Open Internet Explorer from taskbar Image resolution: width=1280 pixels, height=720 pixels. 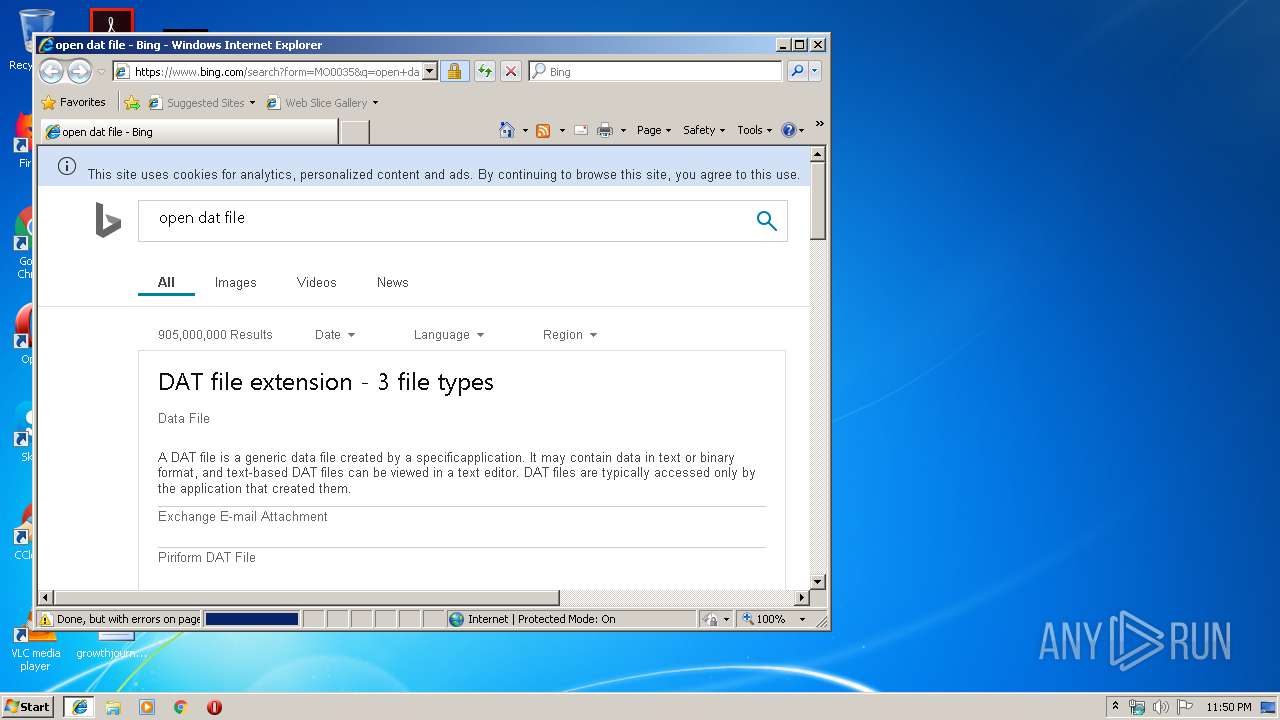pos(79,707)
